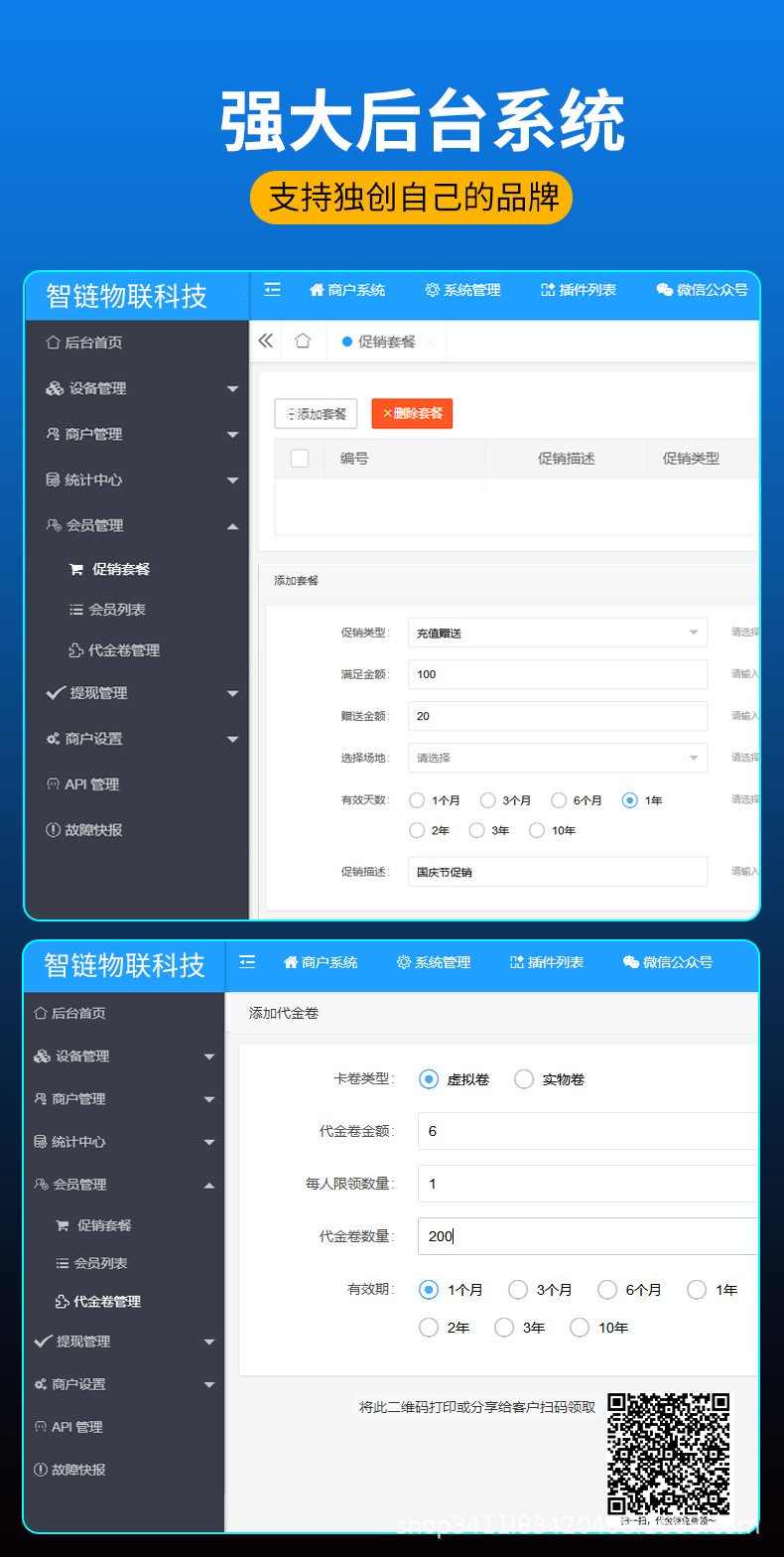Viewport: 784px width, 1557px height.
Task: Select 2年 radio under 有效期
Action: click(429, 1328)
